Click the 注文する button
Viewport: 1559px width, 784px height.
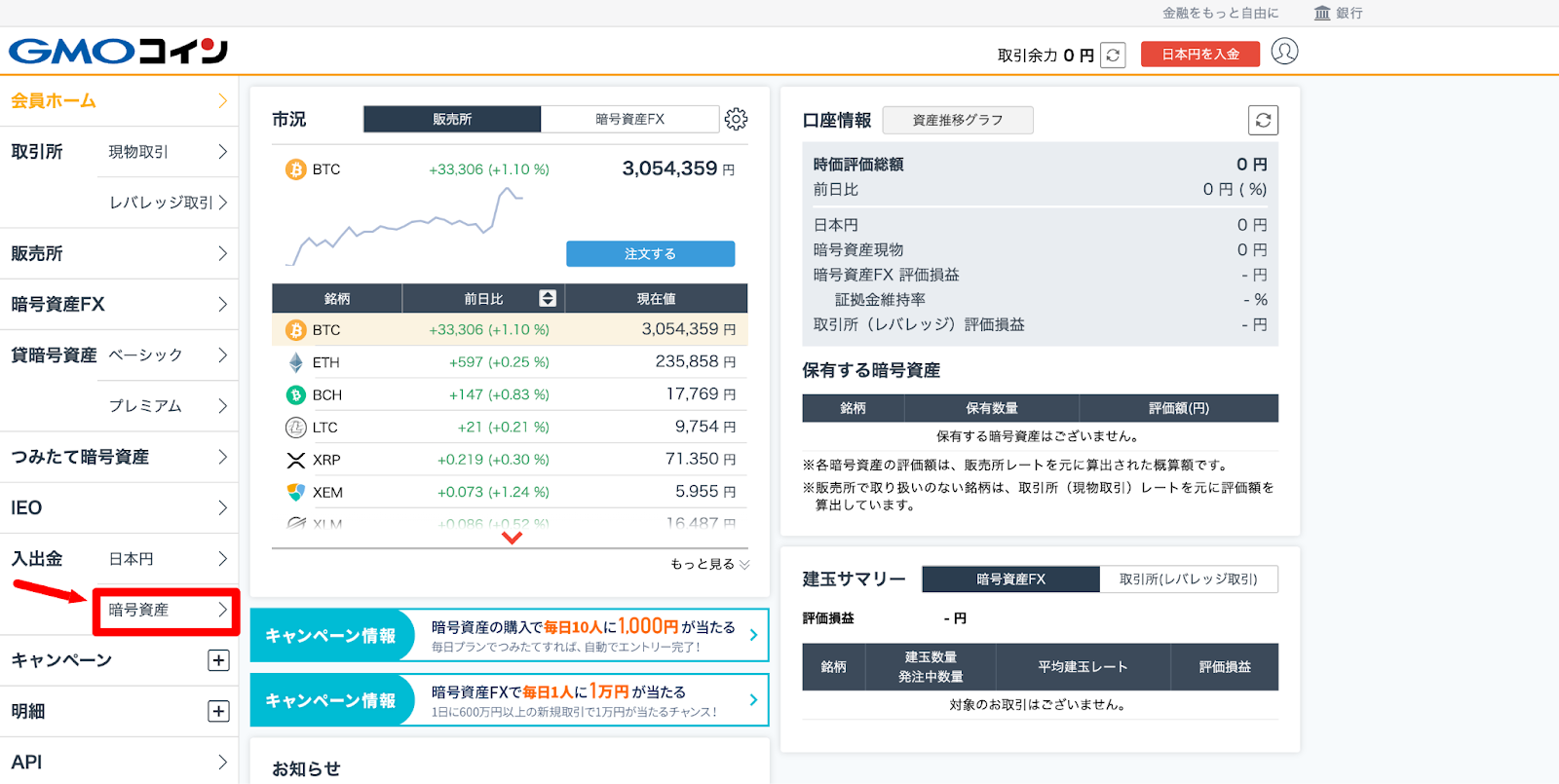650,253
